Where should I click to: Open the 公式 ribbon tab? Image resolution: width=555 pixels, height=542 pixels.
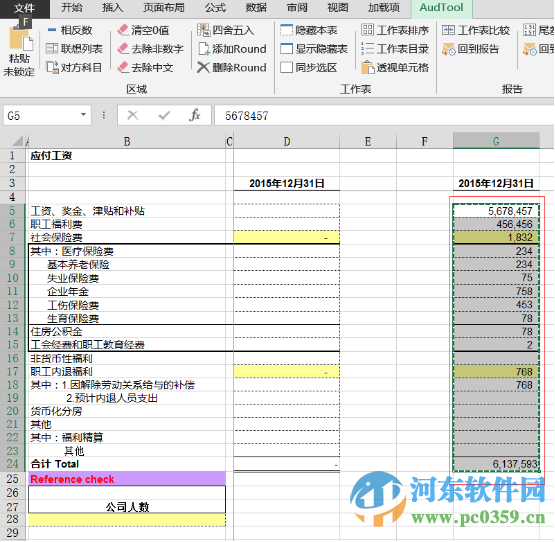tap(215, 7)
